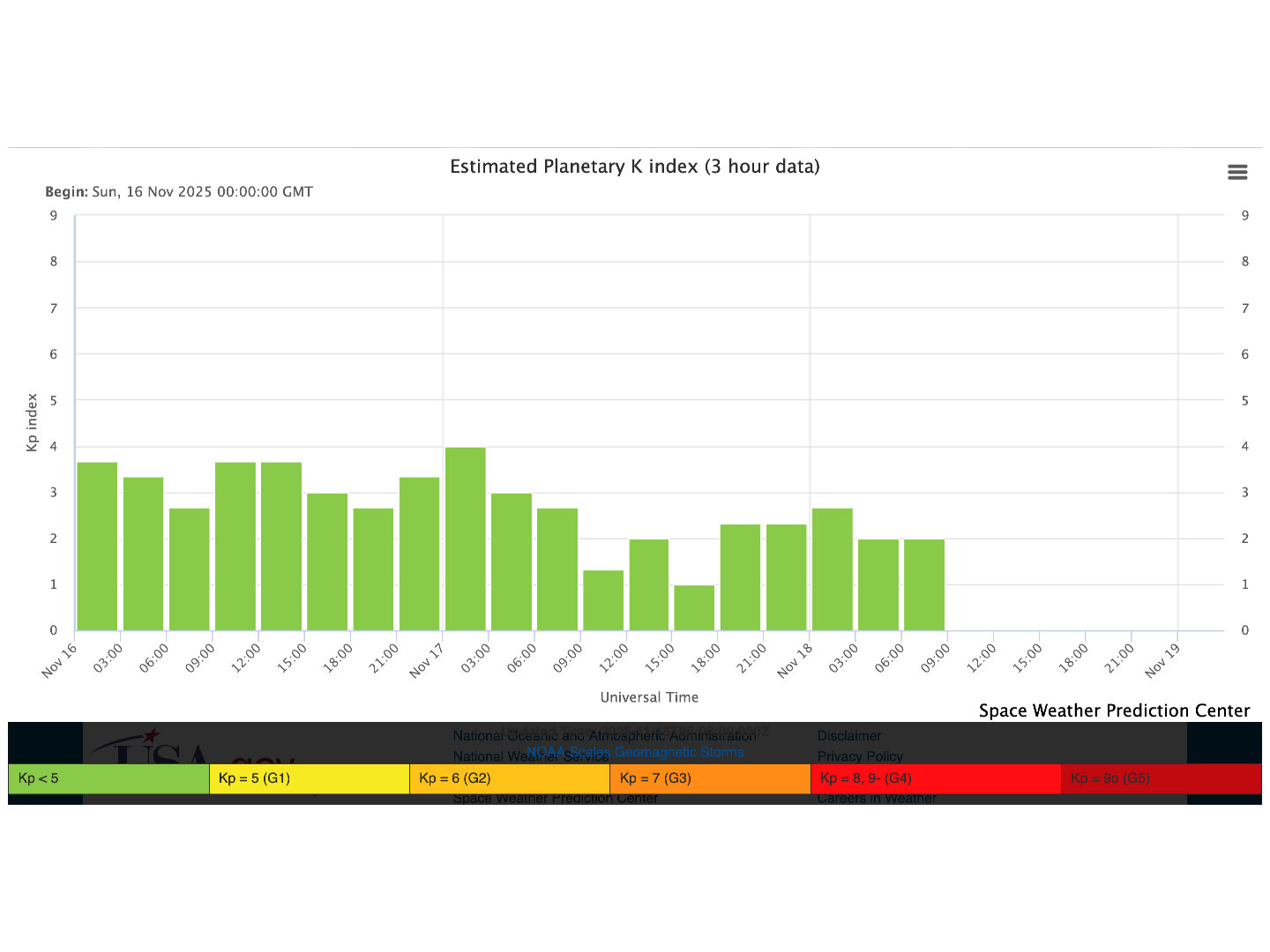Open the Disclaimer footer link
The width and height of the screenshot is (1270, 952).
pos(849,736)
